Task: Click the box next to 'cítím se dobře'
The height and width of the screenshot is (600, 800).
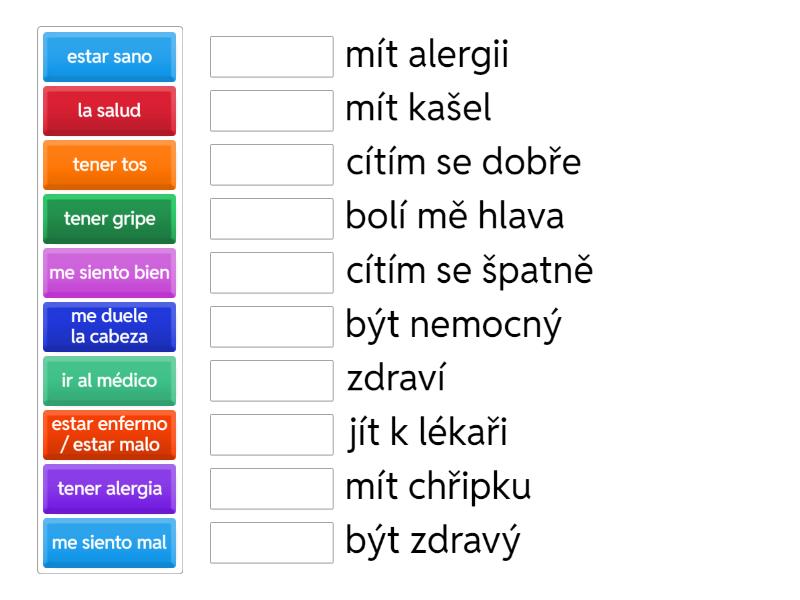Action: (x=272, y=165)
